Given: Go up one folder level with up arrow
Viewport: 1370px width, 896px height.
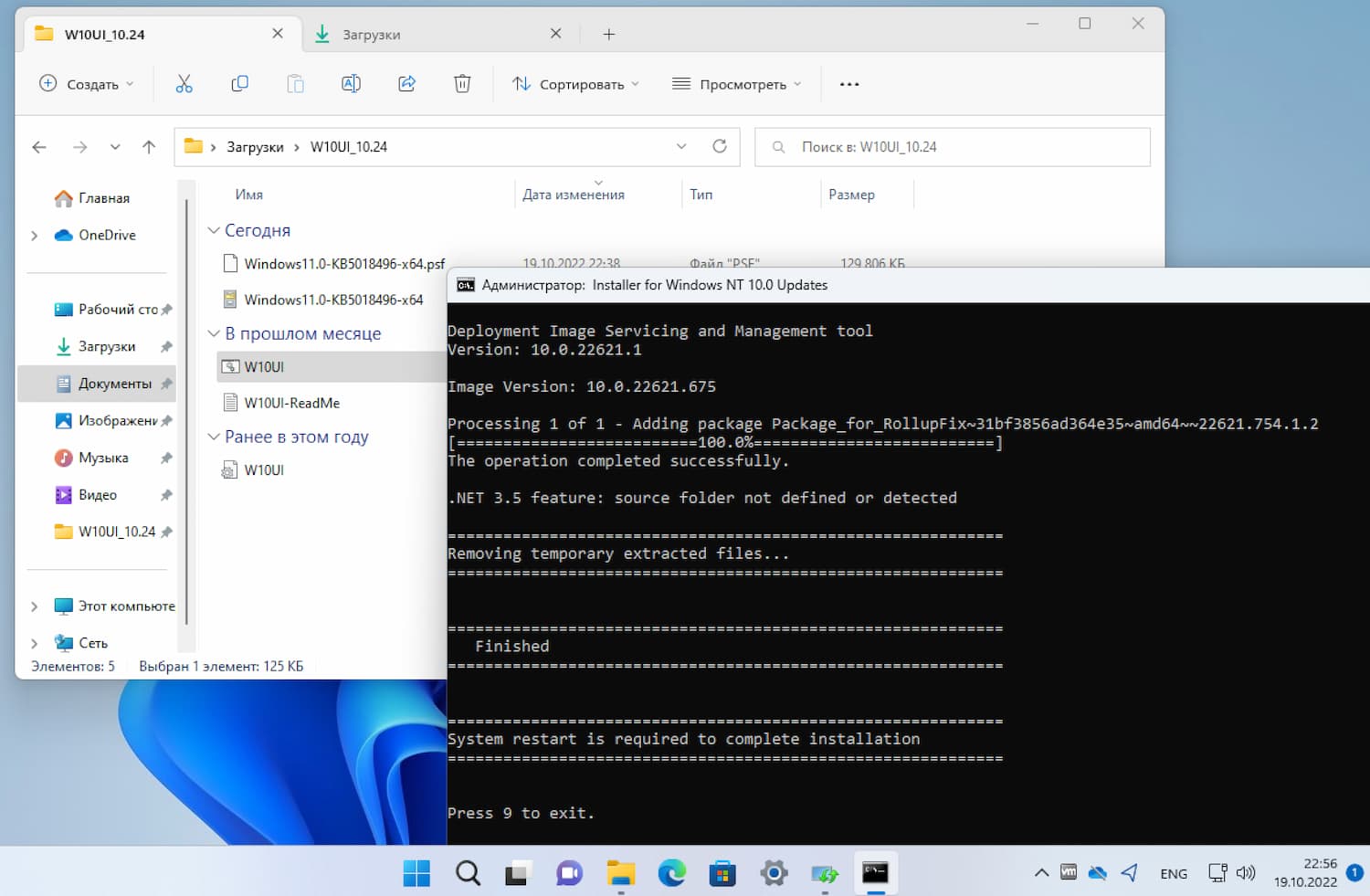Looking at the screenshot, I should 149,147.
